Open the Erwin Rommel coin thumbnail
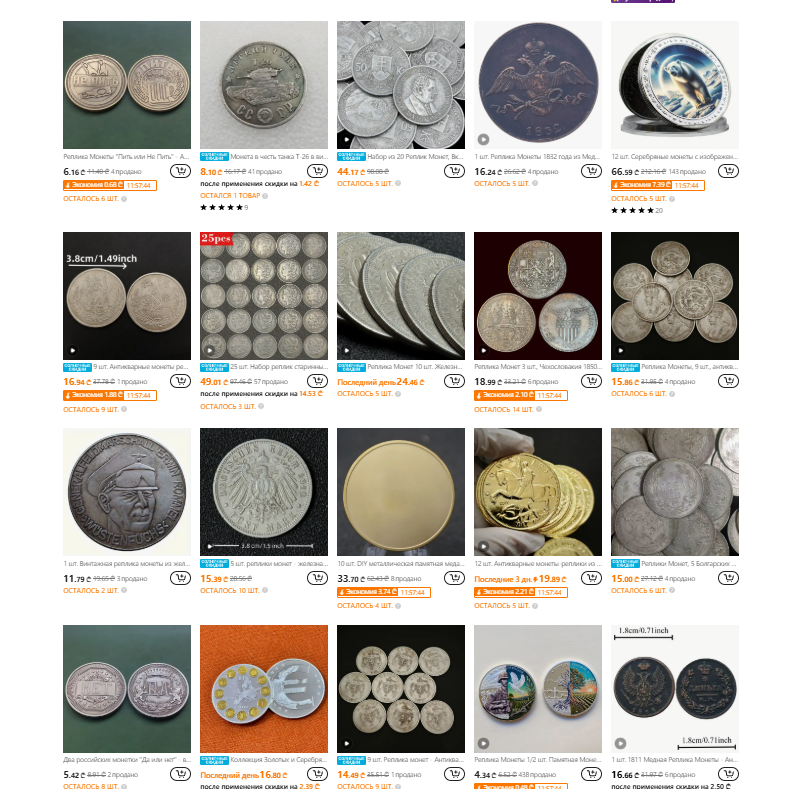This screenshot has height=789, width=786. [127, 492]
